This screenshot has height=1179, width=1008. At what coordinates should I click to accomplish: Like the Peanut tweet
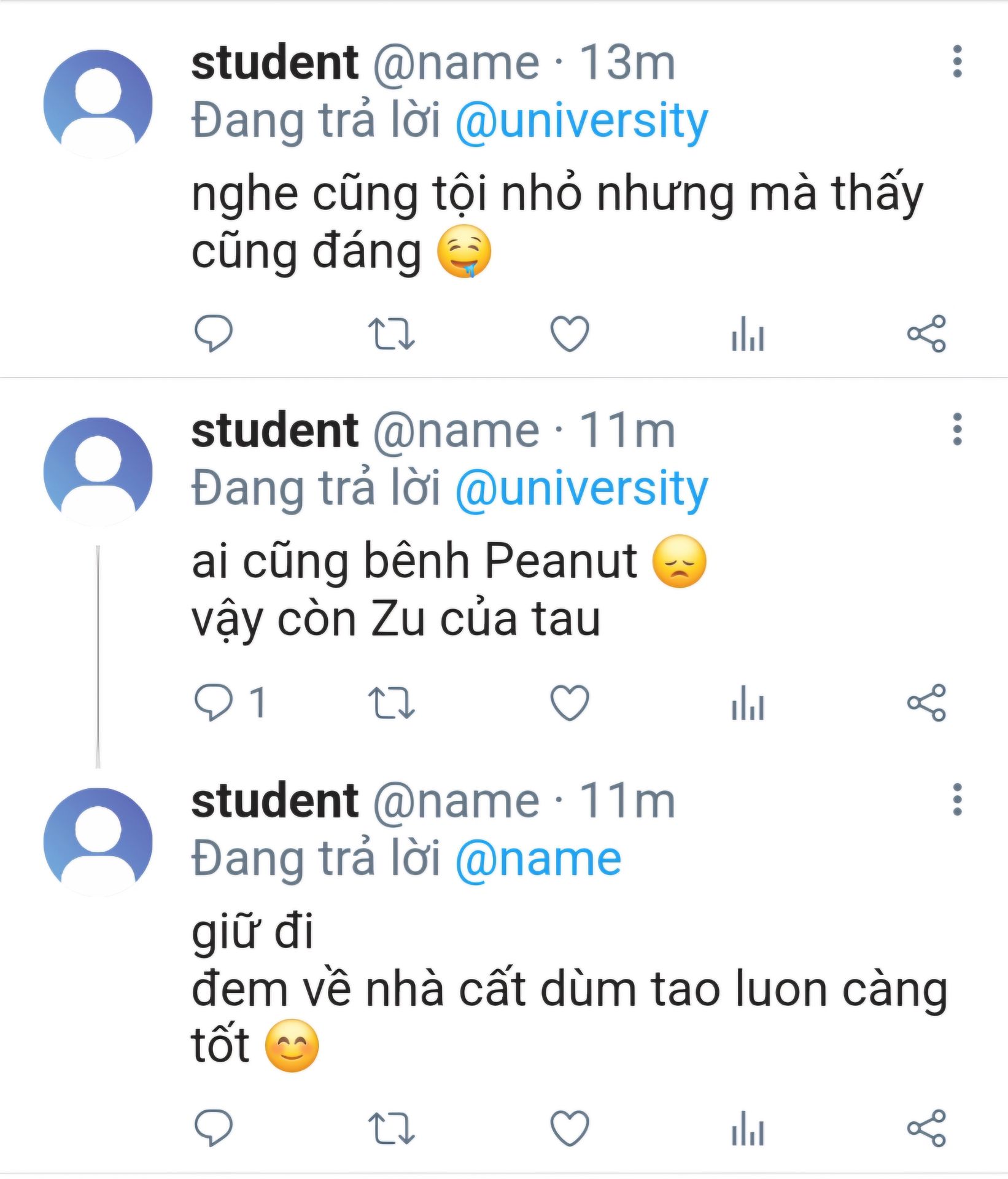569,702
